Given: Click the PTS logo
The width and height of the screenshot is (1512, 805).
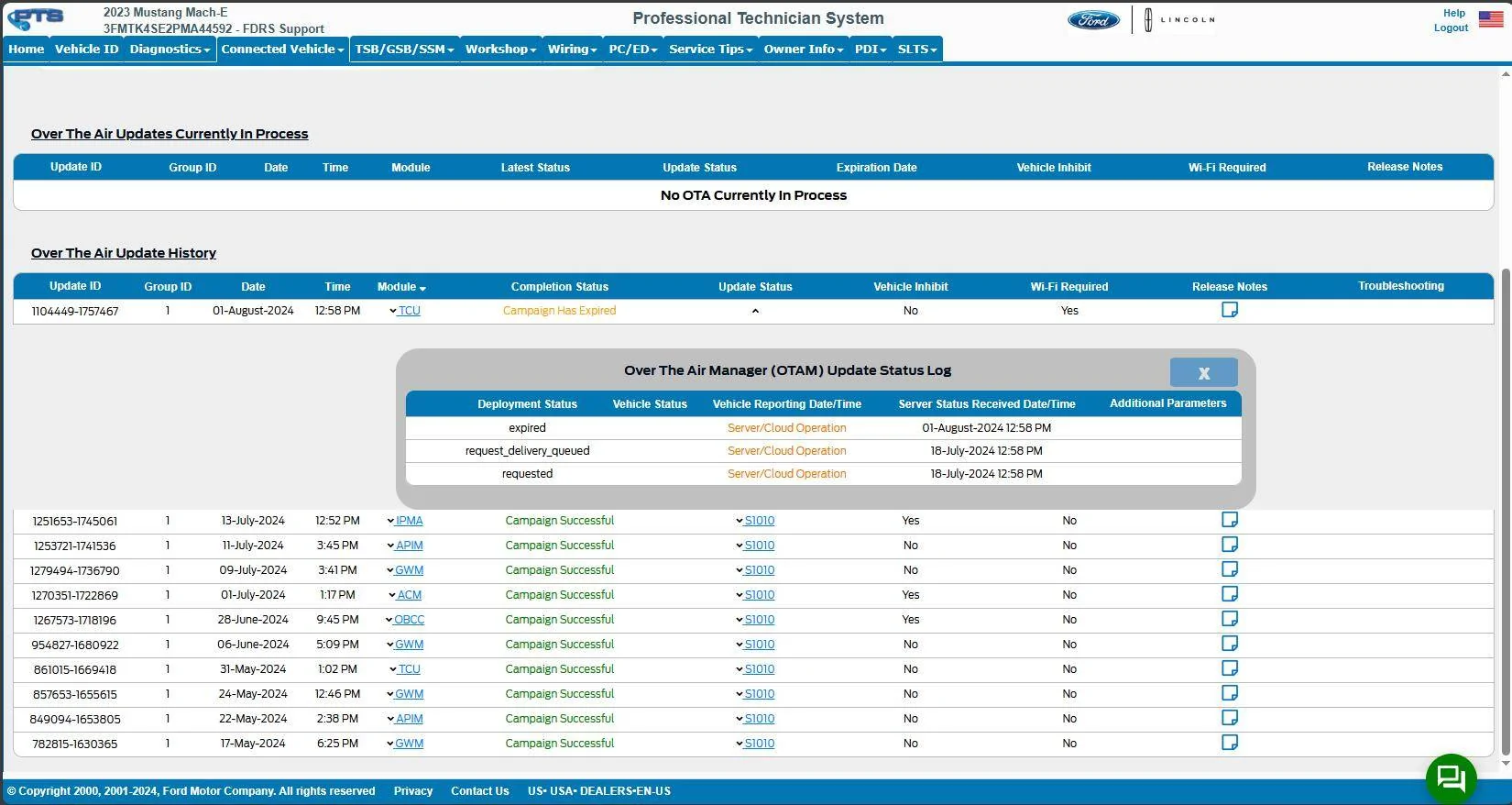Looking at the screenshot, I should pyautogui.click(x=37, y=18).
